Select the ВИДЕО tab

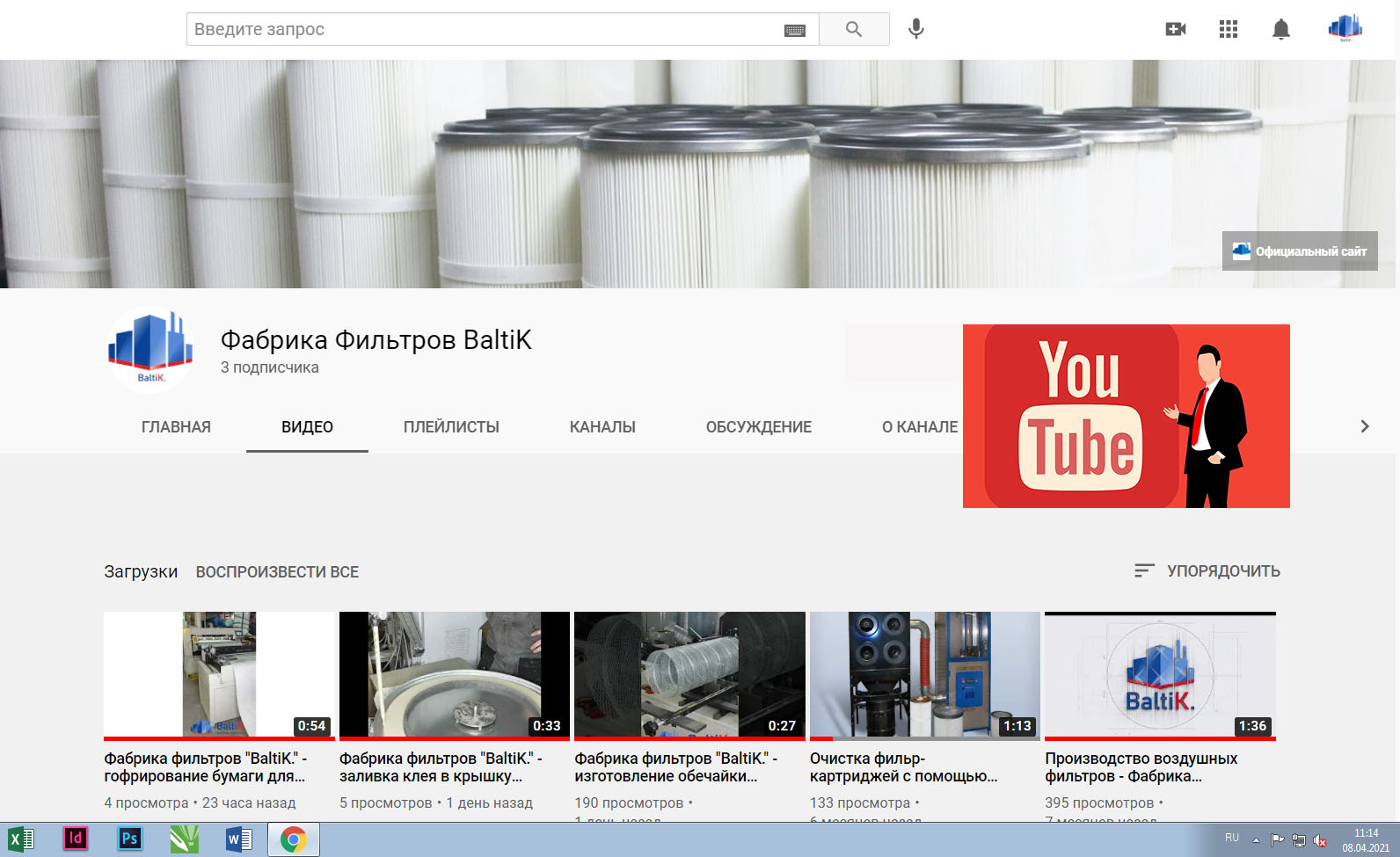(307, 427)
